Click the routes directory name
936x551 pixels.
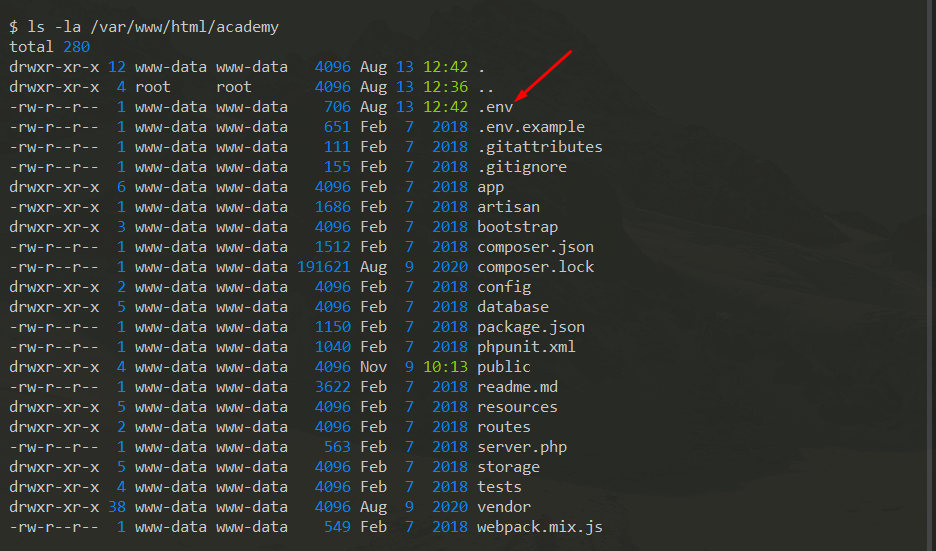click(x=504, y=427)
